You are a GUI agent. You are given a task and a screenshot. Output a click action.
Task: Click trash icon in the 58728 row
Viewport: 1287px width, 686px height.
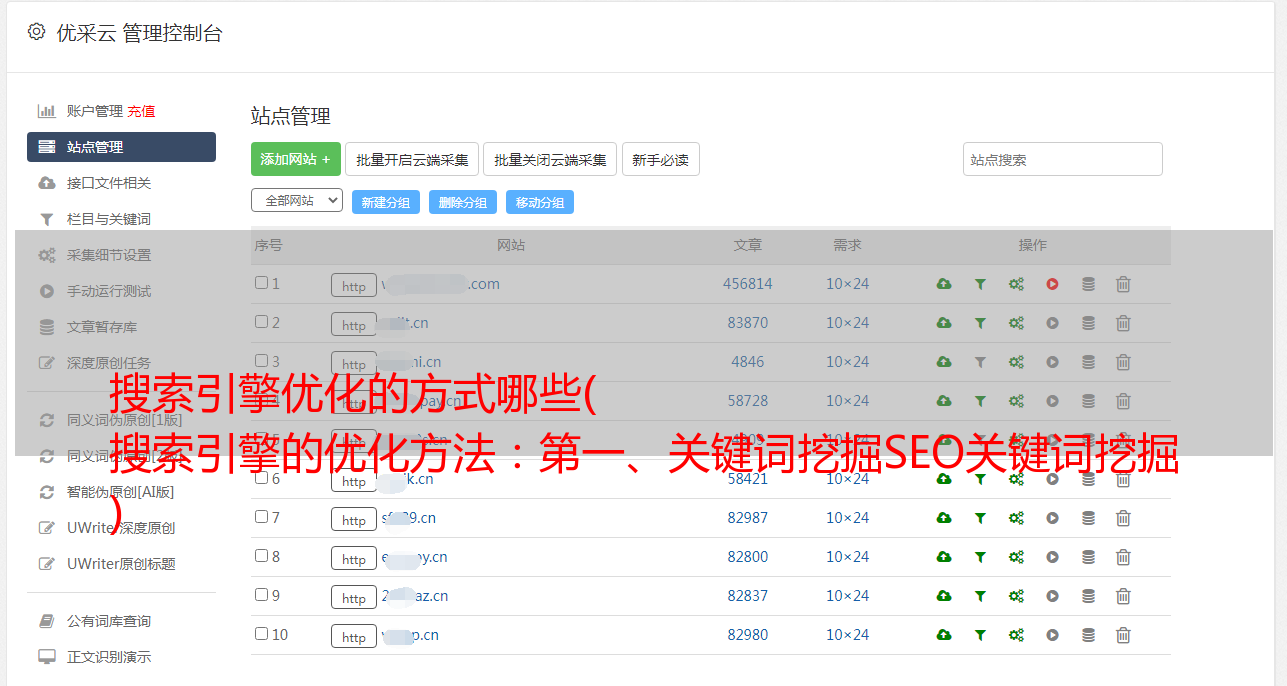[1123, 401]
